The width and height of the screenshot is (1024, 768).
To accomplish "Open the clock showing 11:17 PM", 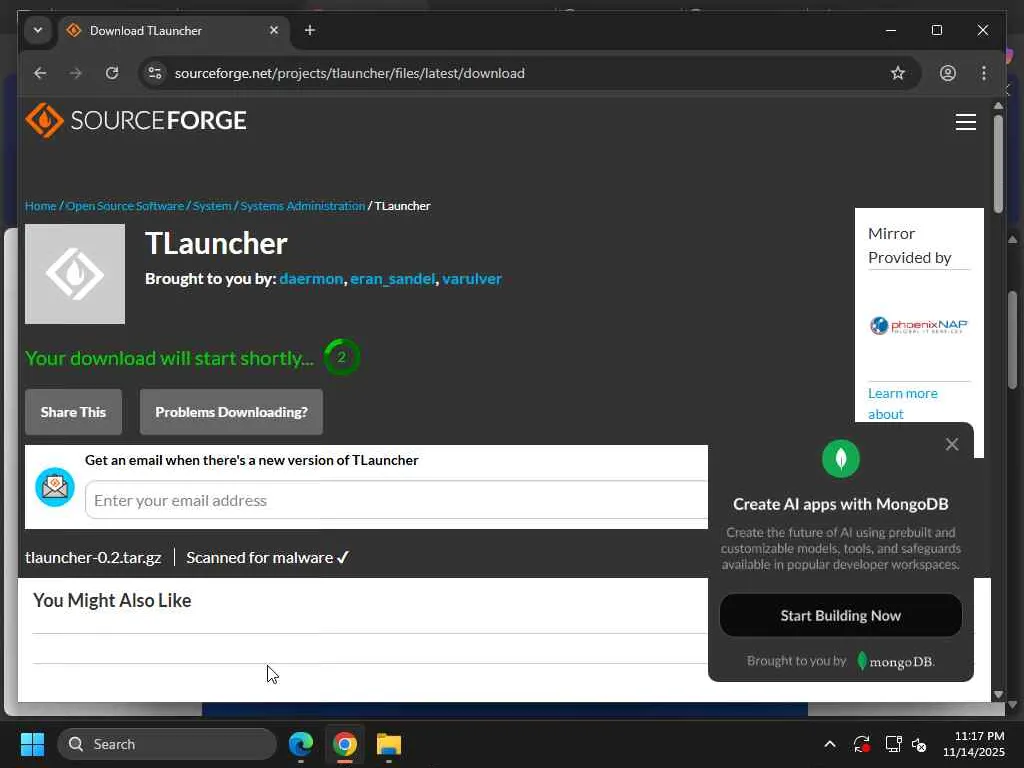I will 973,744.
